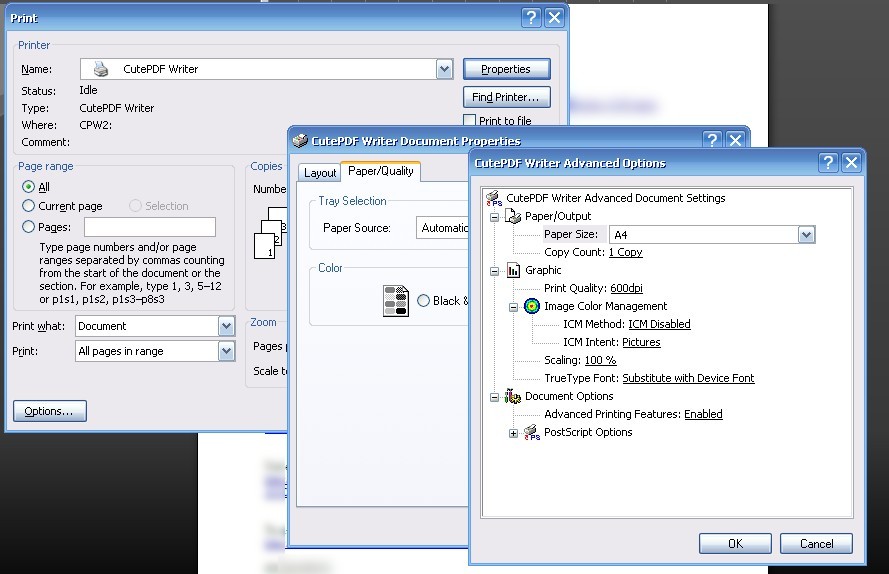Click the 100 % Scaling value

(x=600, y=360)
